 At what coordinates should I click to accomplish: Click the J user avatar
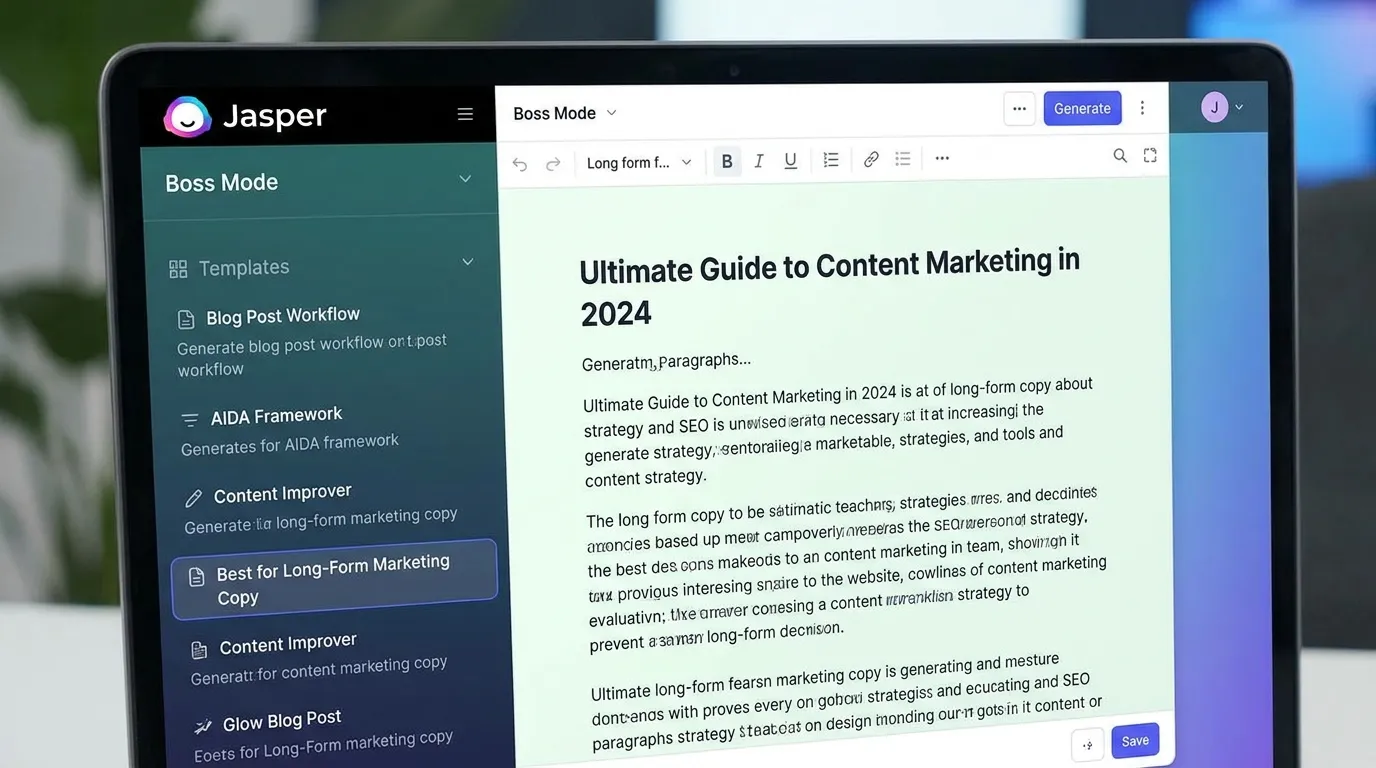(1214, 107)
